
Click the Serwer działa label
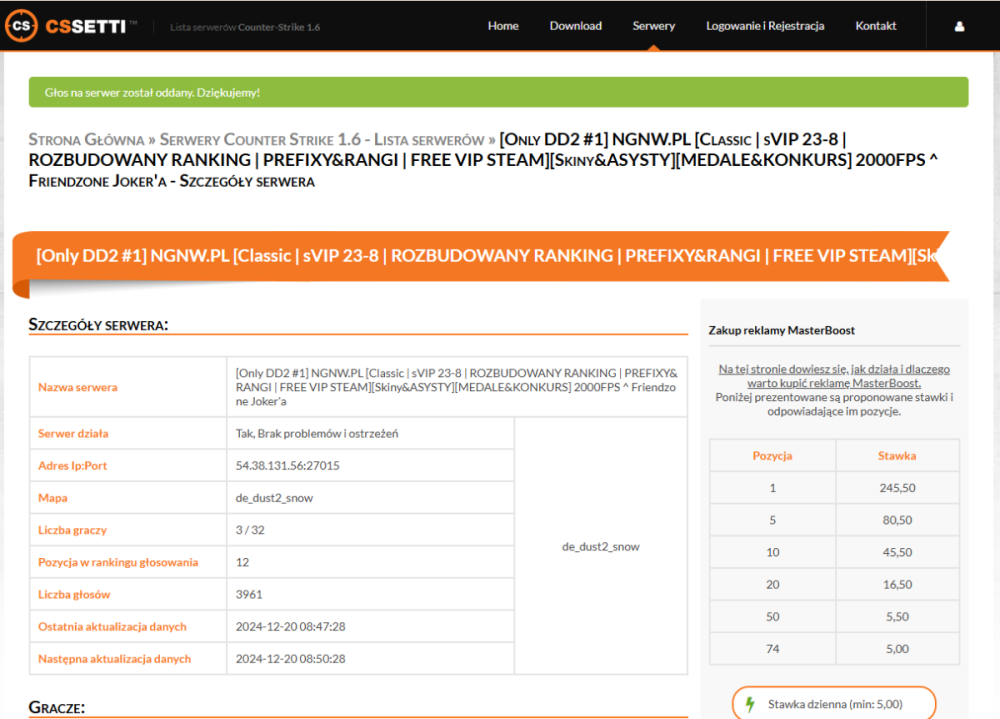click(73, 434)
